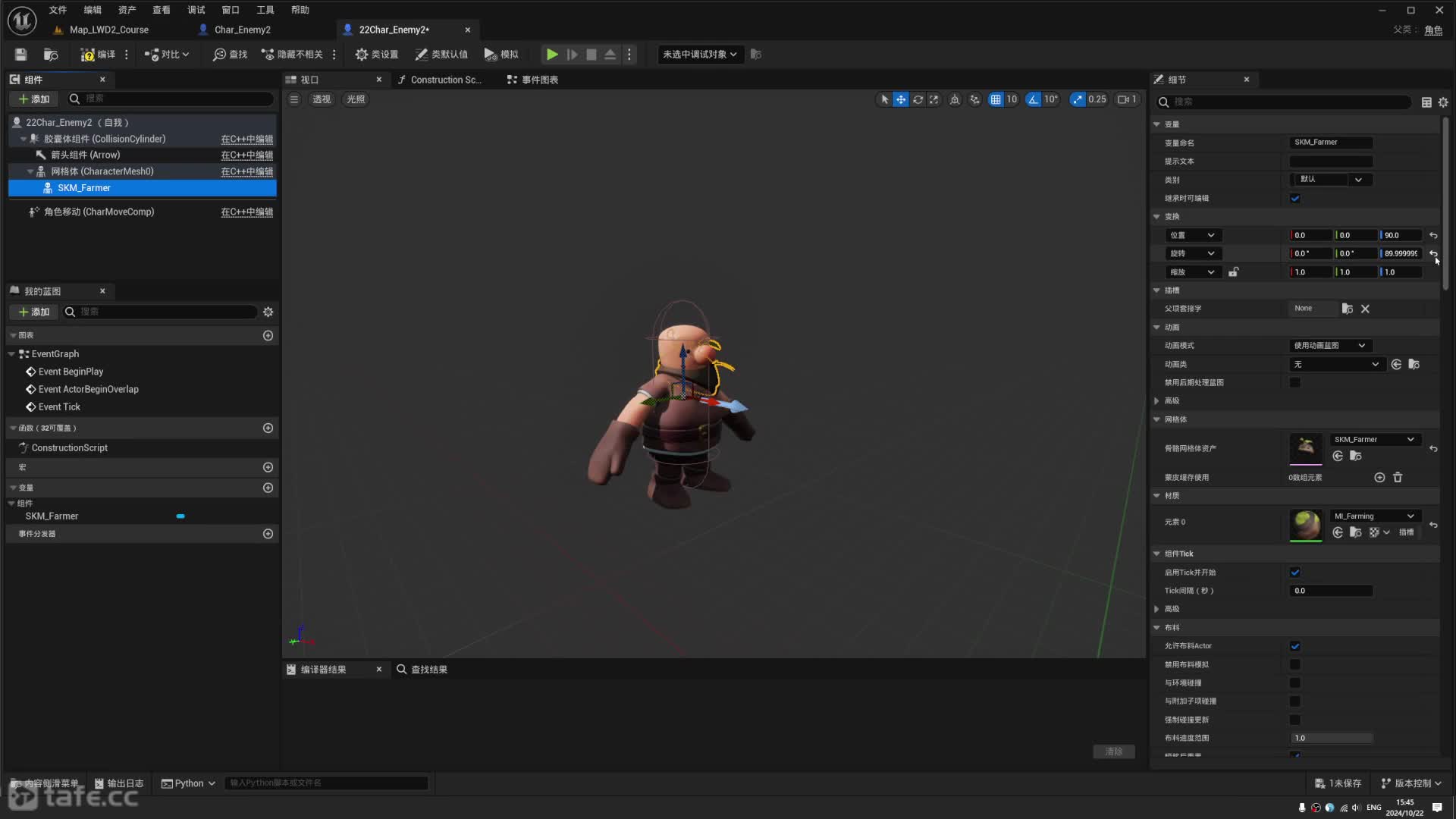The width and height of the screenshot is (1456, 819).
Task: Click the browse-to-asset icon next to save
Action: [51, 55]
